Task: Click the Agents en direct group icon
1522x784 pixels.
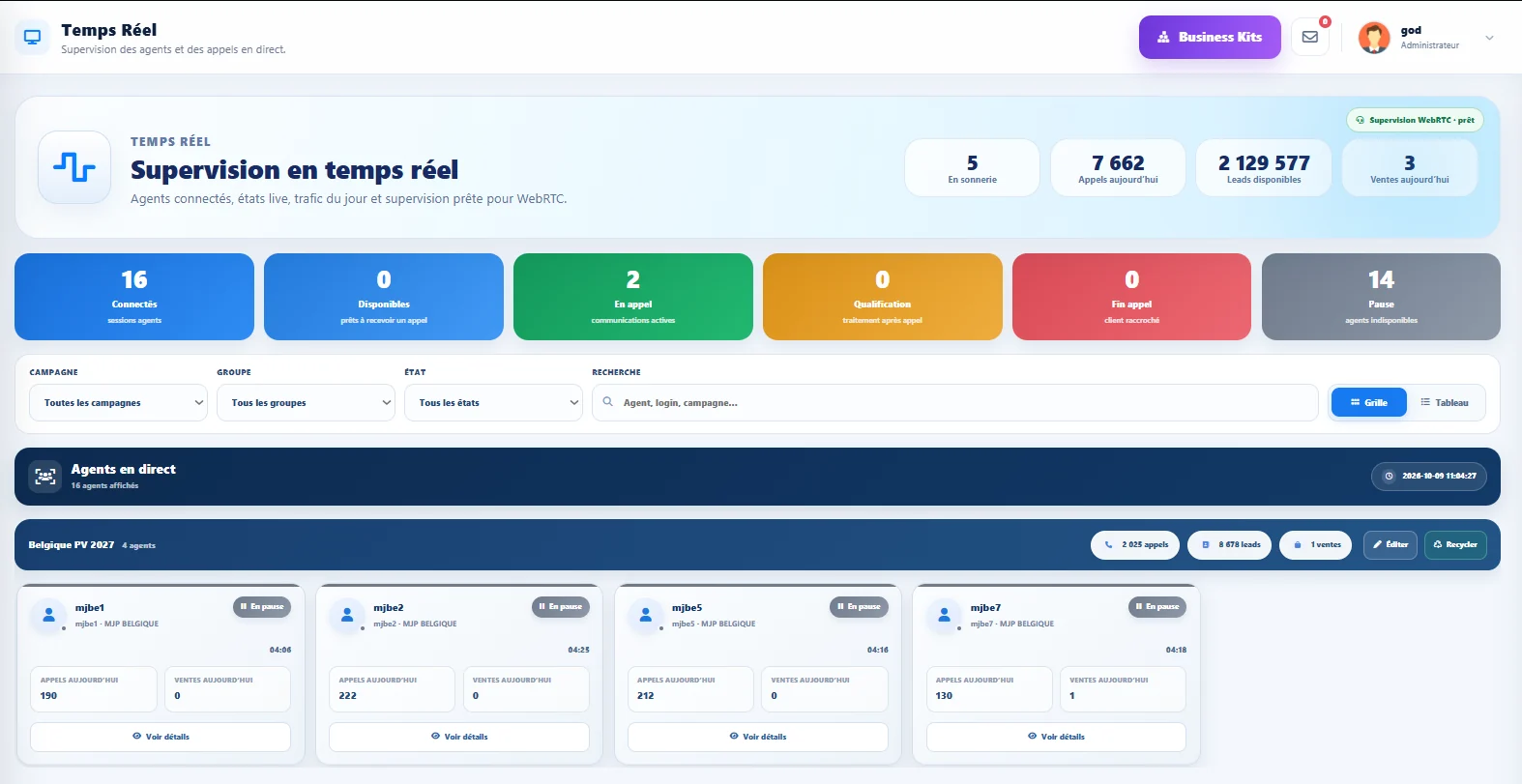Action: 45,476
